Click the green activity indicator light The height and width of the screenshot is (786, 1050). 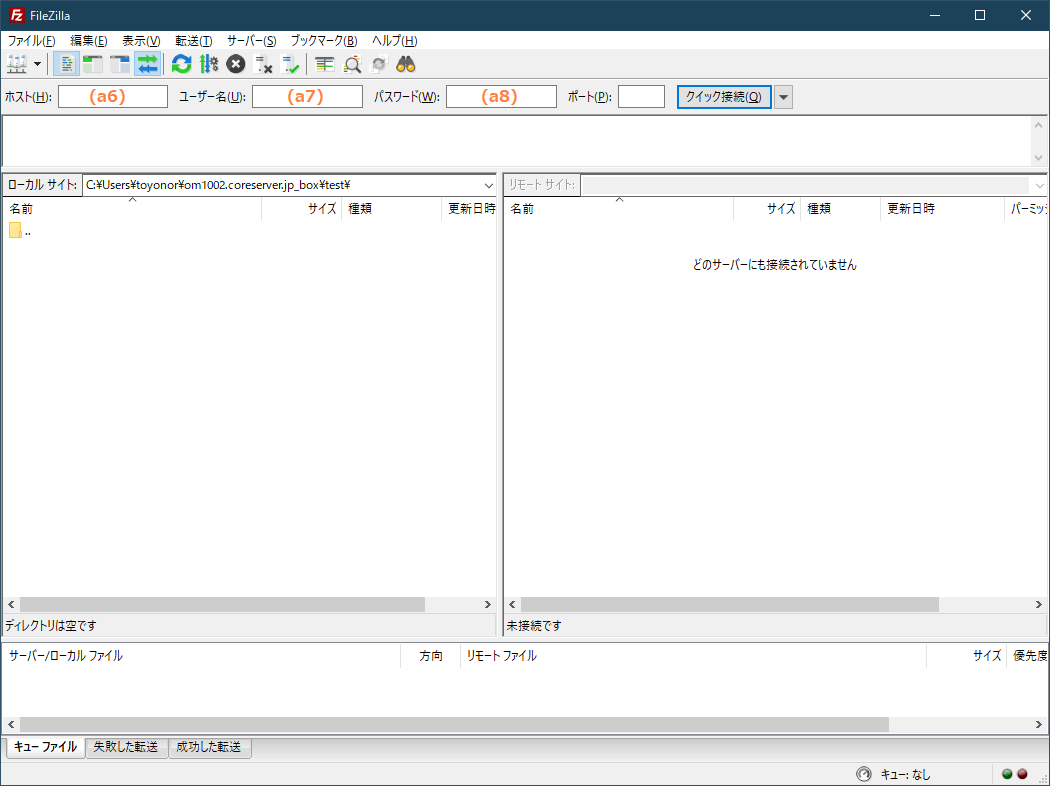click(x=1007, y=774)
